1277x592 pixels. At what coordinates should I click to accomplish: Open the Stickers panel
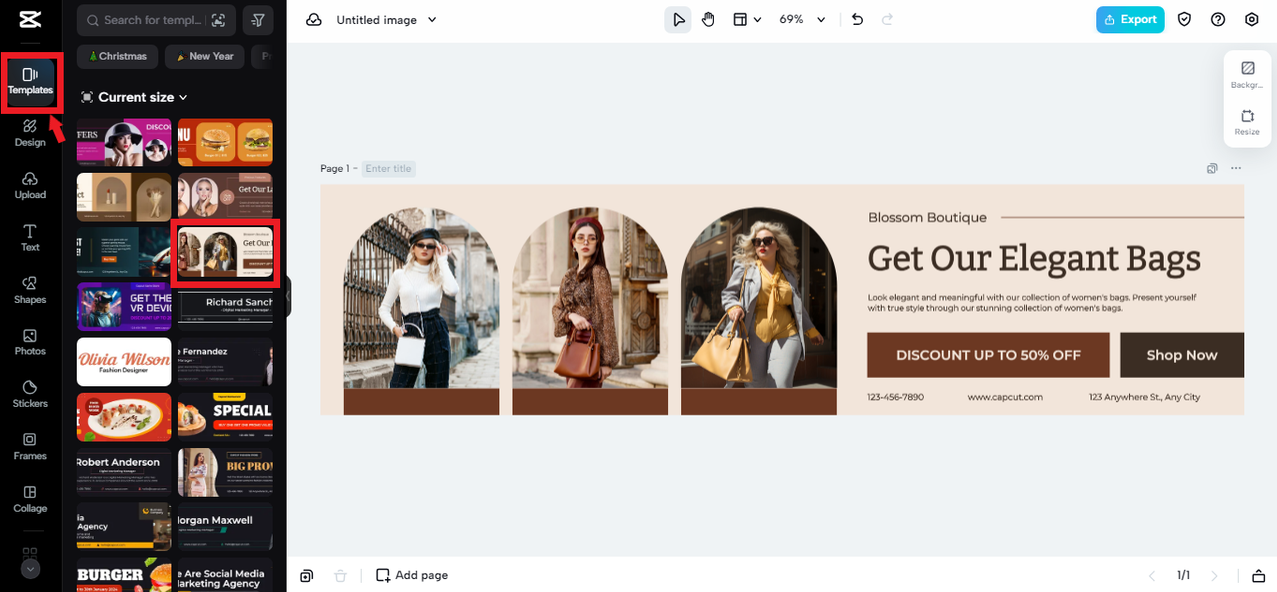30,395
